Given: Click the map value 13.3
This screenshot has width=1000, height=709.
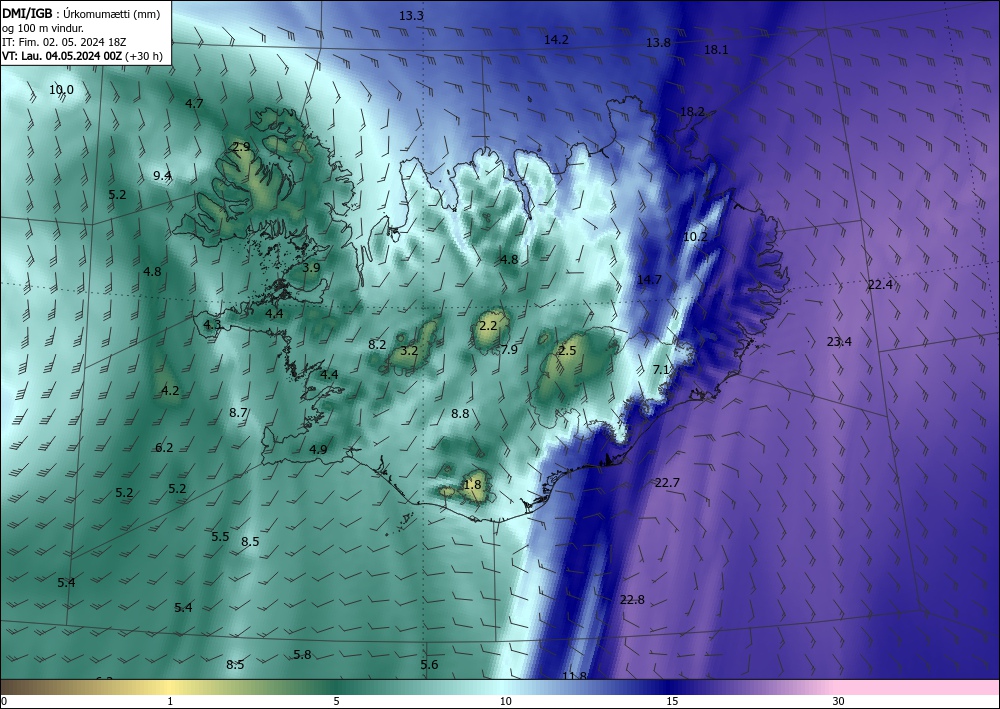Looking at the screenshot, I should pos(411,16).
